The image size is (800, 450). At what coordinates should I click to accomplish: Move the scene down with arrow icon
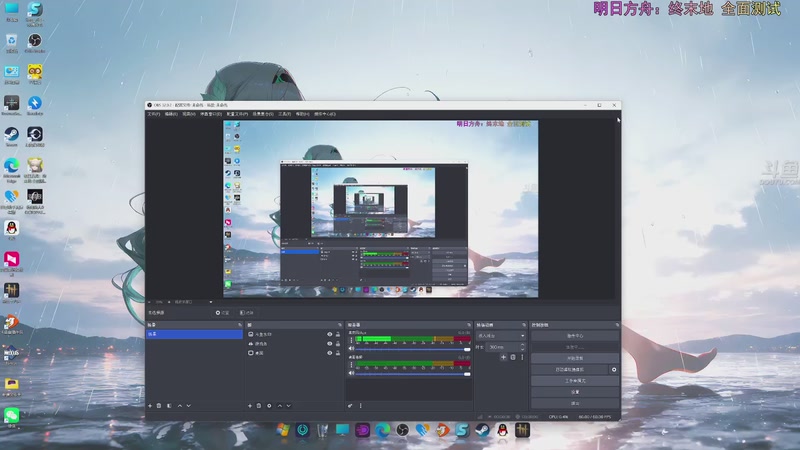click(x=189, y=406)
